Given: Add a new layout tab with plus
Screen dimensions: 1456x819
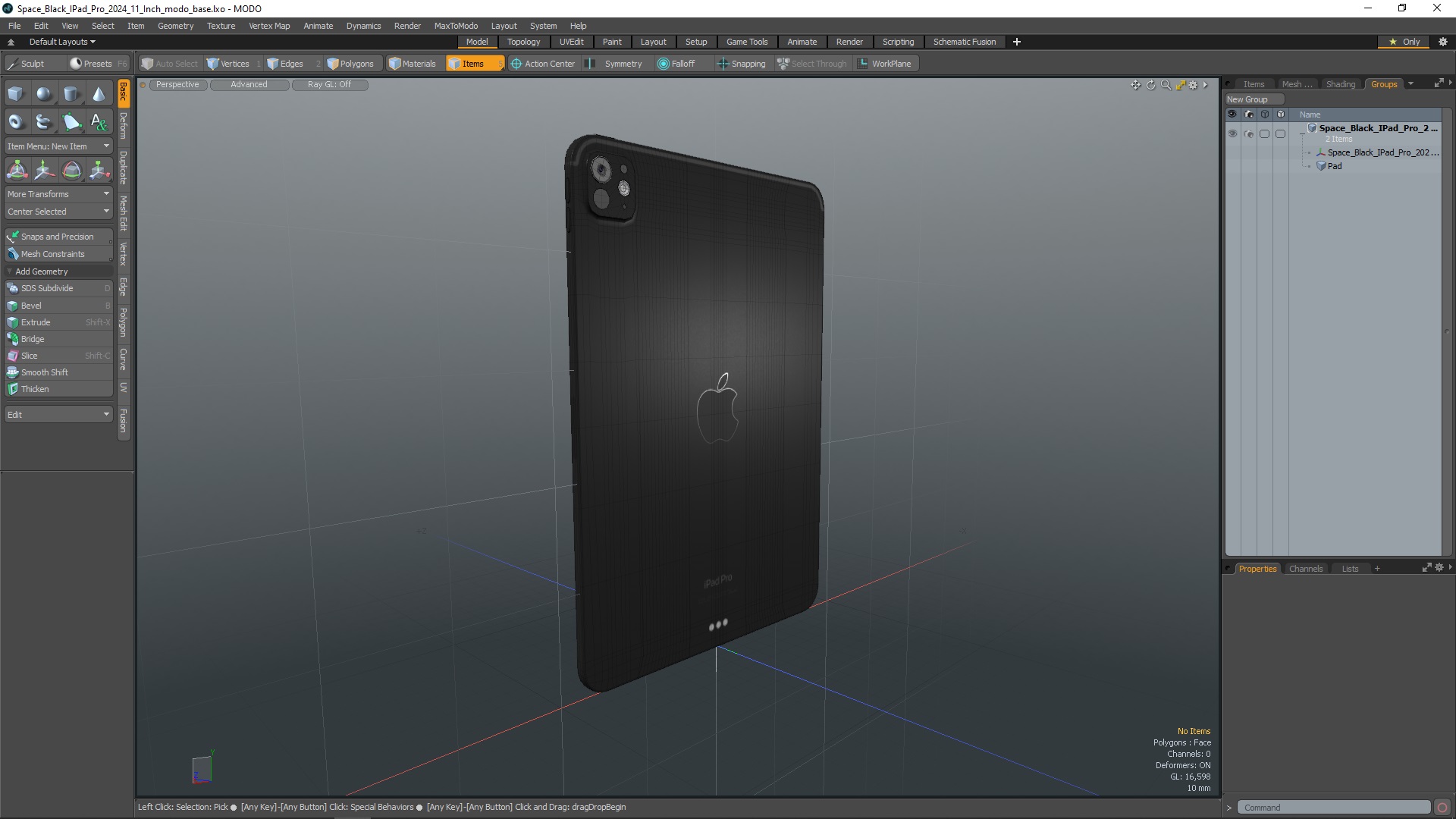Looking at the screenshot, I should pos(1017,42).
